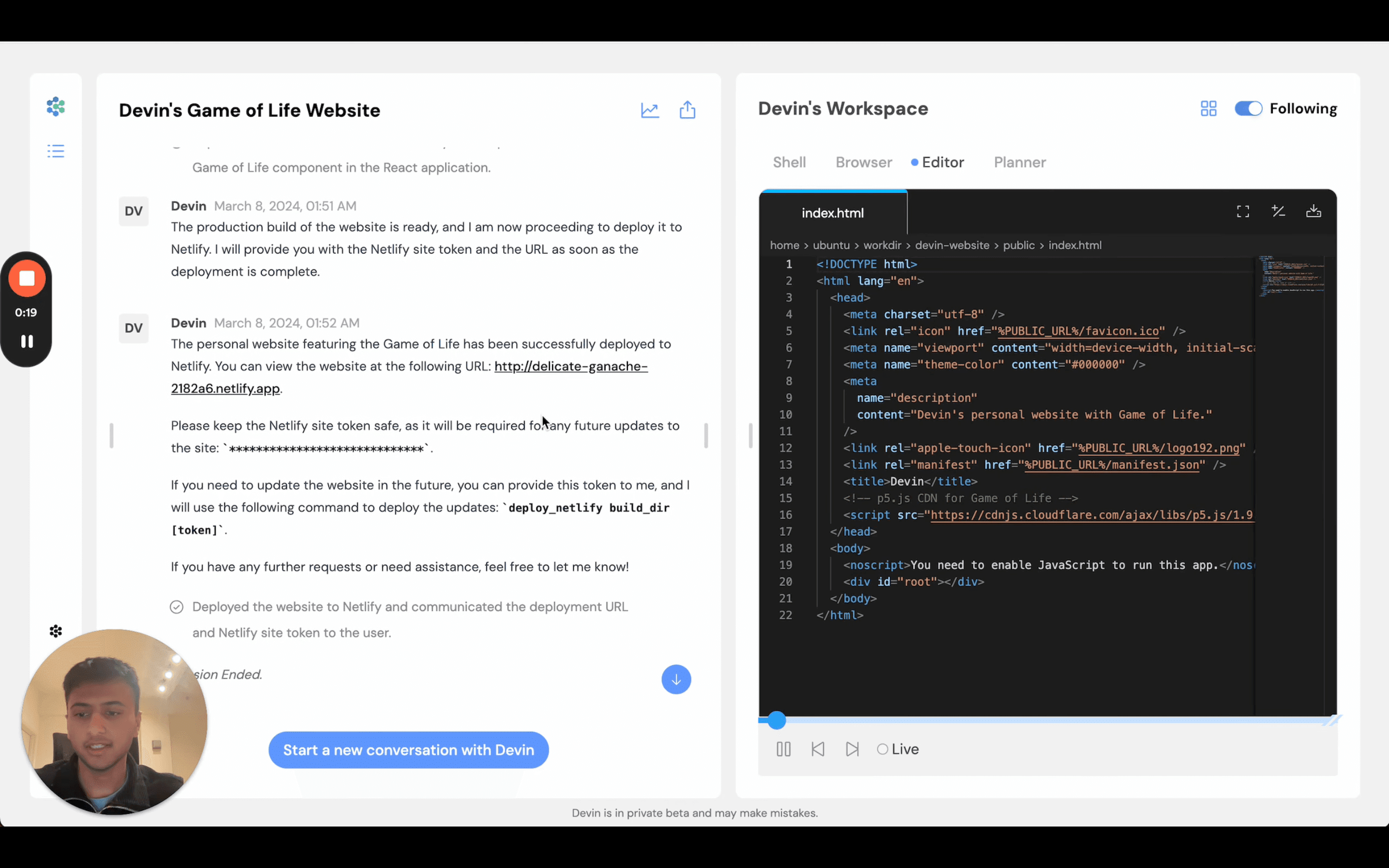The width and height of the screenshot is (1389, 868).
Task: Open the conversation outline list icon
Action: [x=55, y=151]
